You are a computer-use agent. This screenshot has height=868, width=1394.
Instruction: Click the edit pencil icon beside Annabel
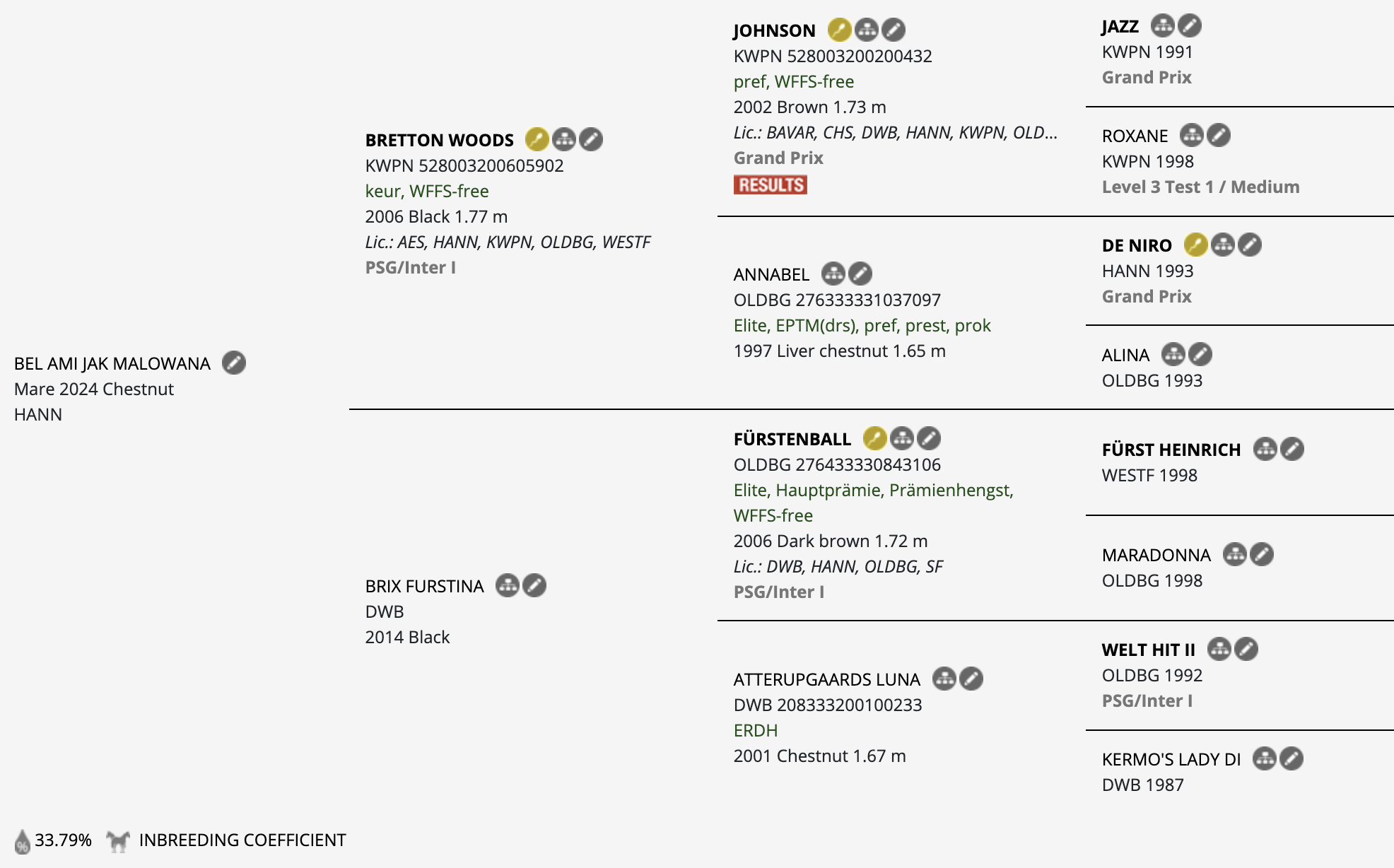(x=860, y=274)
